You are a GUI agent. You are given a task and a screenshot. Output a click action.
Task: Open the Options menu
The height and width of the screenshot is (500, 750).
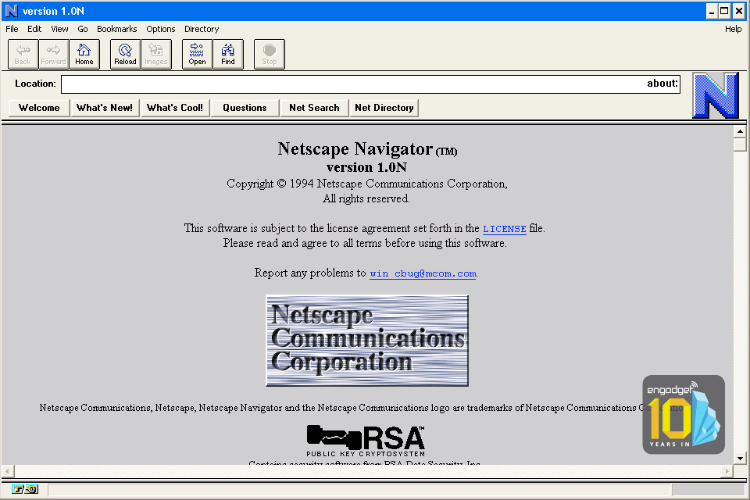(161, 29)
